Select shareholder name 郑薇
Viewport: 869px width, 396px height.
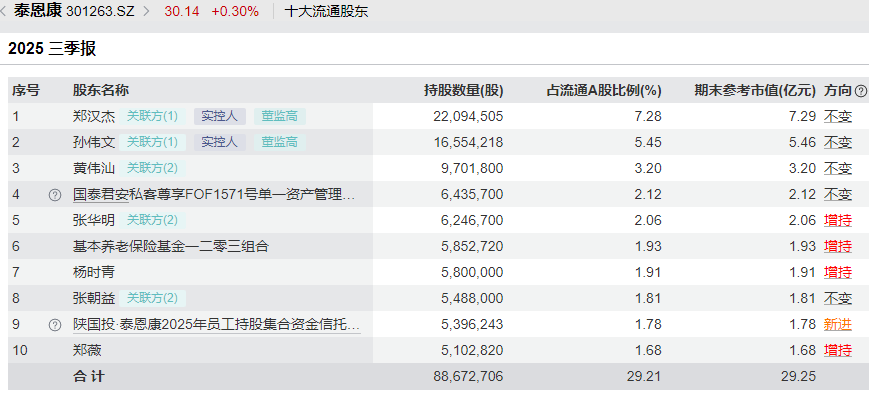88,351
